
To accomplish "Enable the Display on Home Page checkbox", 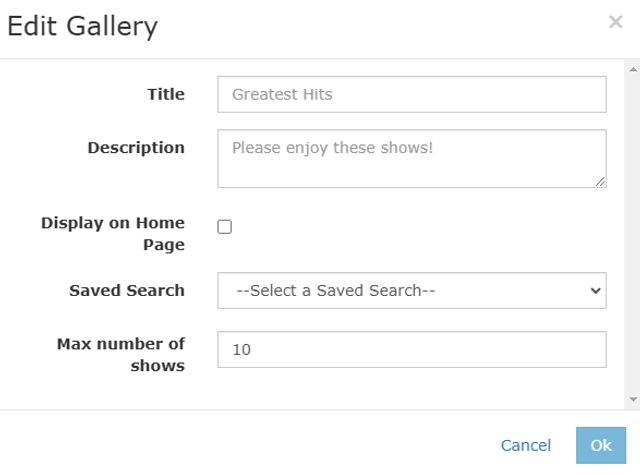I will pos(225,227).
